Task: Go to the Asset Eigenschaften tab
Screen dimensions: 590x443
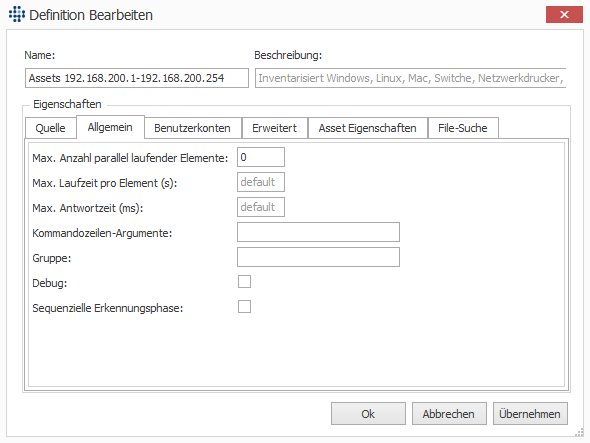Action: pyautogui.click(x=368, y=128)
